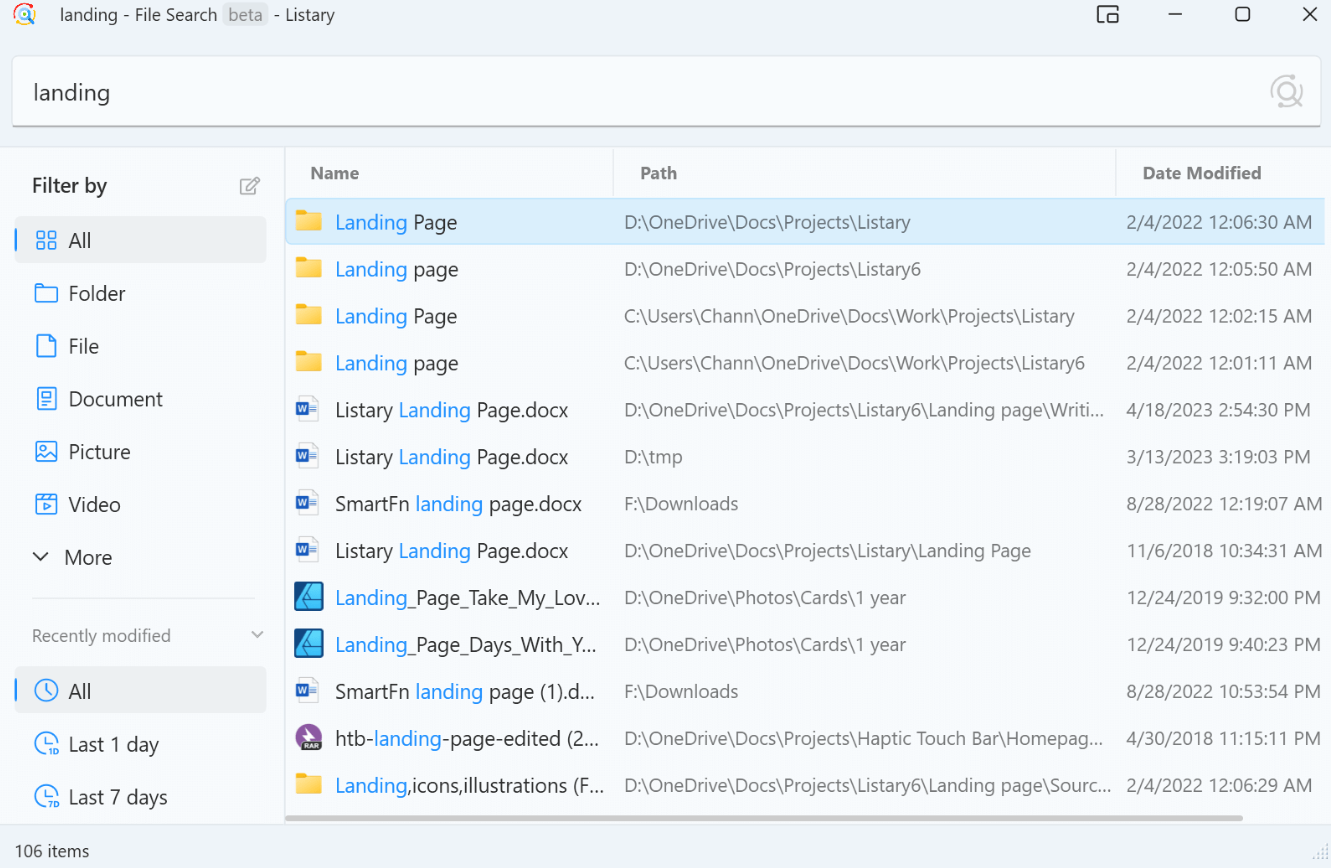Click folder icon of Listary Landing Page result
The image size is (1331, 868).
coord(309,222)
